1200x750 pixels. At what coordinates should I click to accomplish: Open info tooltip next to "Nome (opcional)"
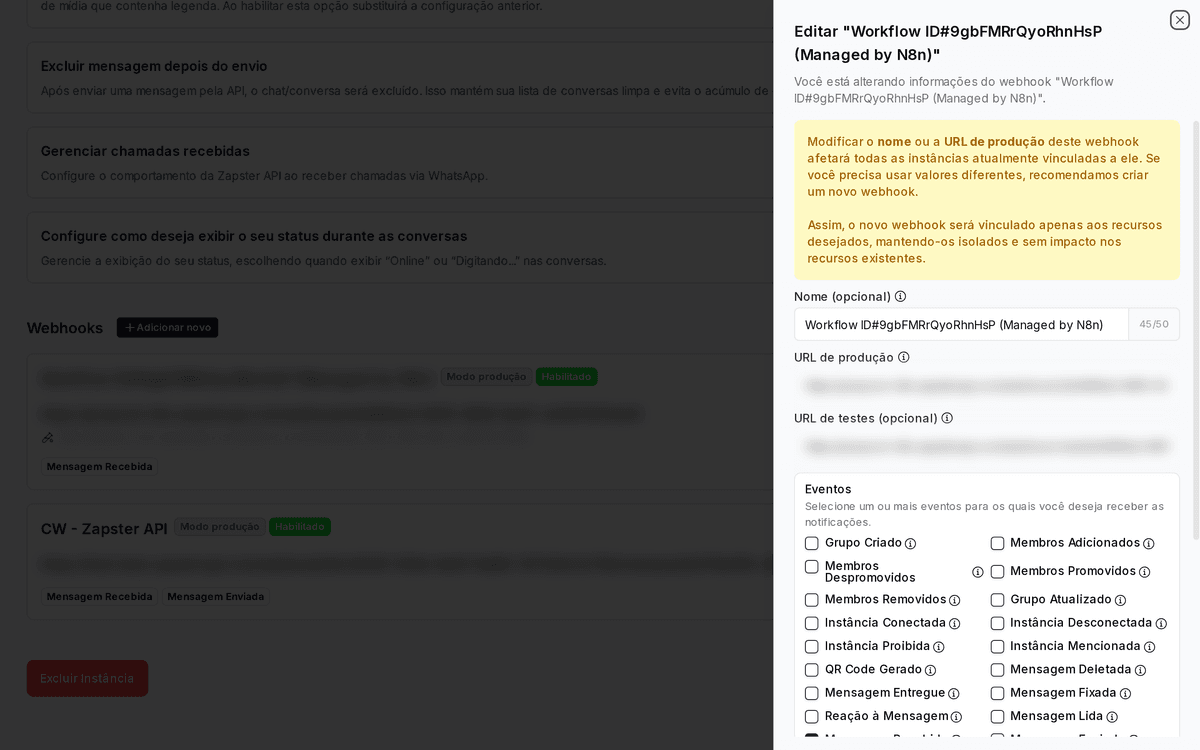pos(901,296)
